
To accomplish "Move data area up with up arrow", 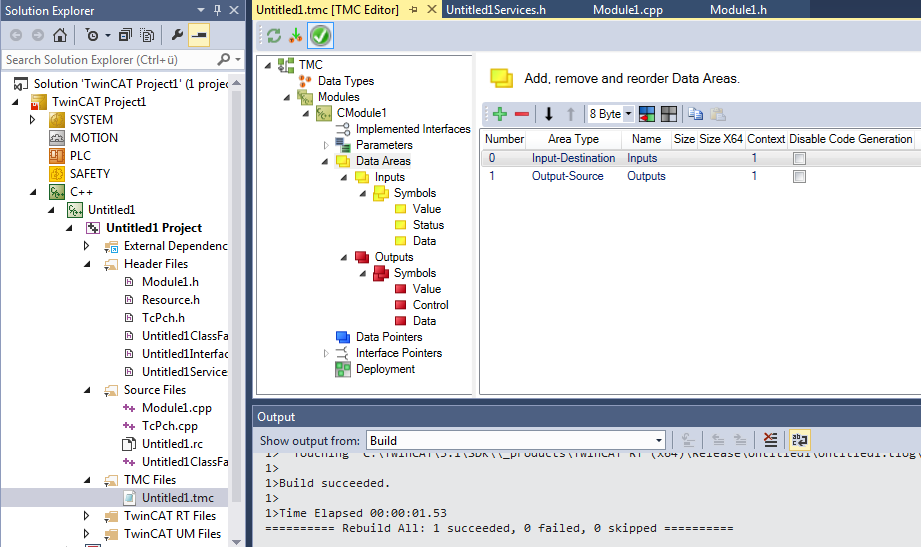I will pos(570,114).
